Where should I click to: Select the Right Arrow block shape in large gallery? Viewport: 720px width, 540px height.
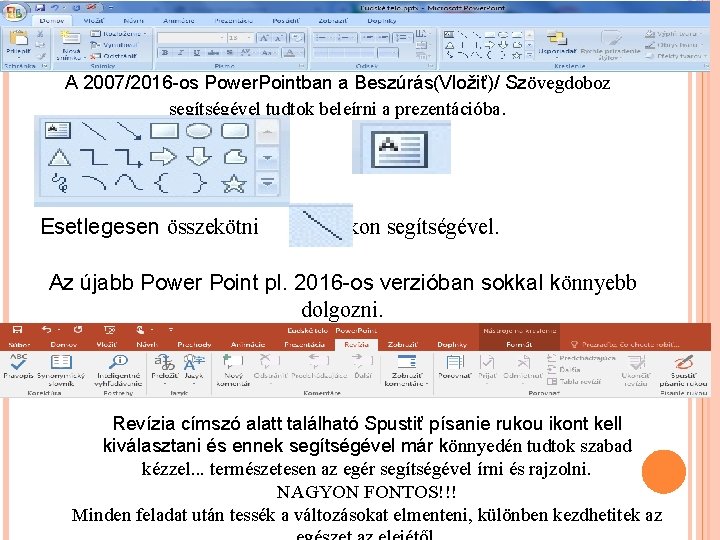pos(163,157)
